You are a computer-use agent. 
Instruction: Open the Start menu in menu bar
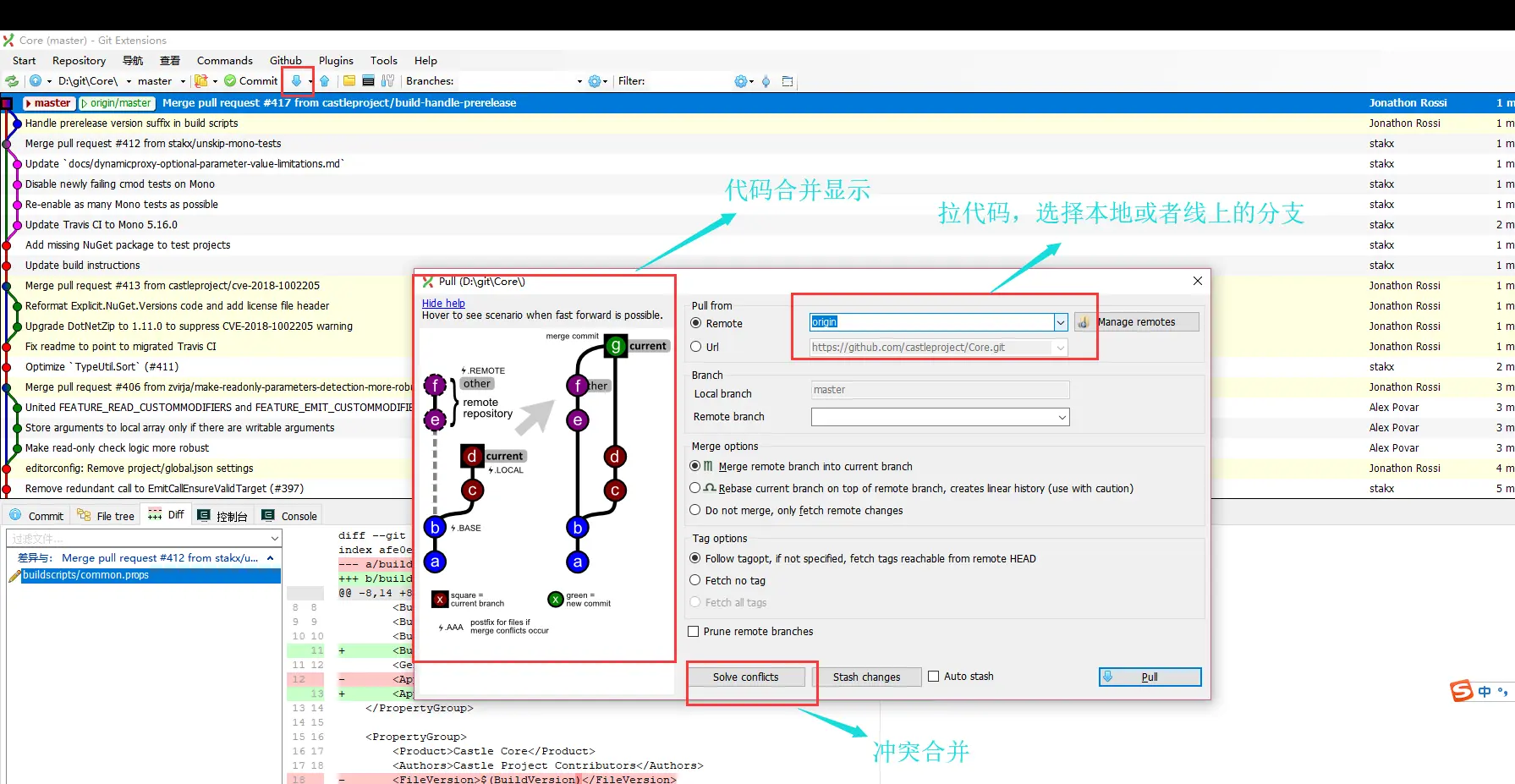click(25, 61)
